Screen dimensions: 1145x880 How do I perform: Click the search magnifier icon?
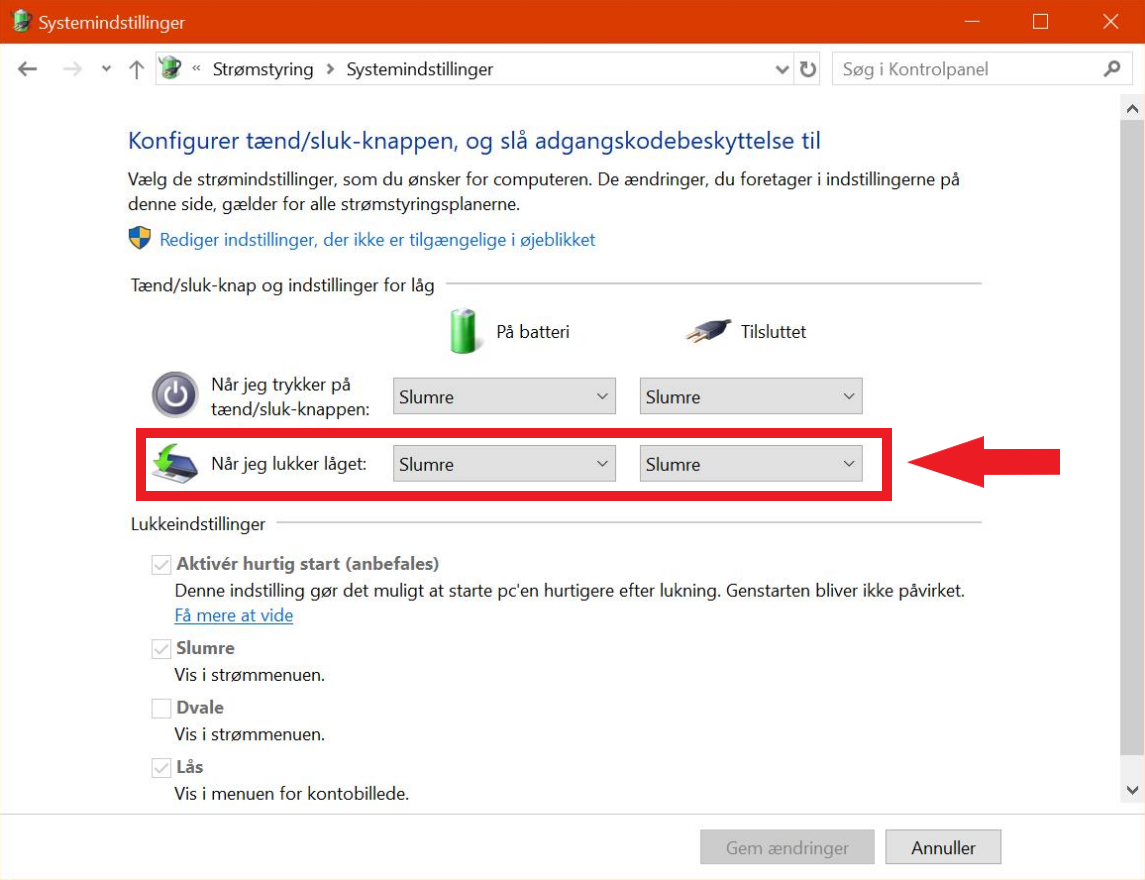(1112, 69)
